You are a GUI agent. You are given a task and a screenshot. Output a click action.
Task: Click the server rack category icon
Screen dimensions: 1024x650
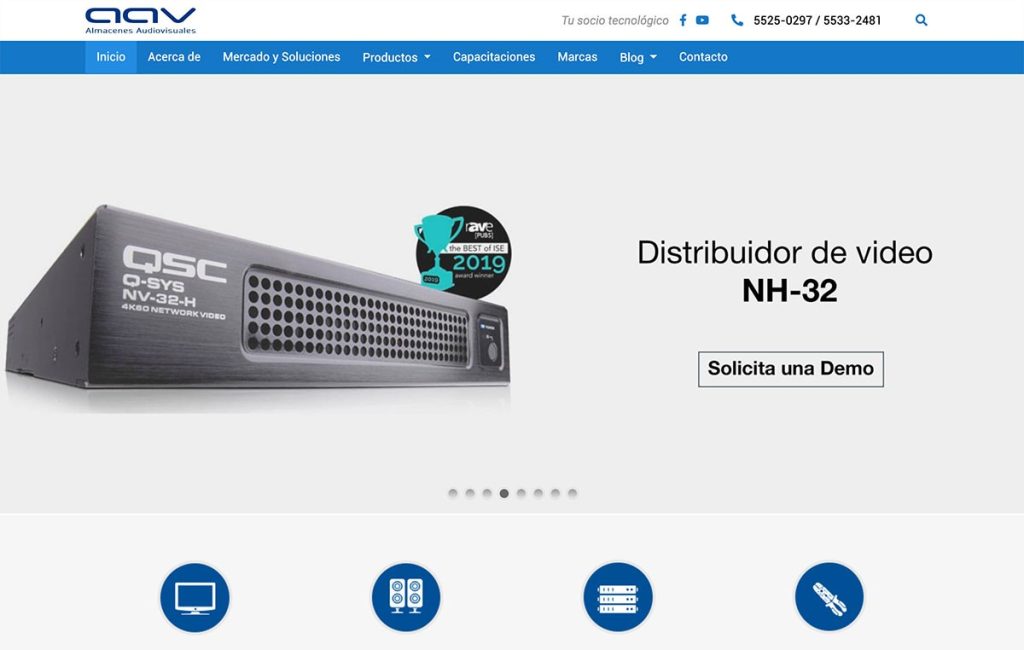pyautogui.click(x=619, y=596)
